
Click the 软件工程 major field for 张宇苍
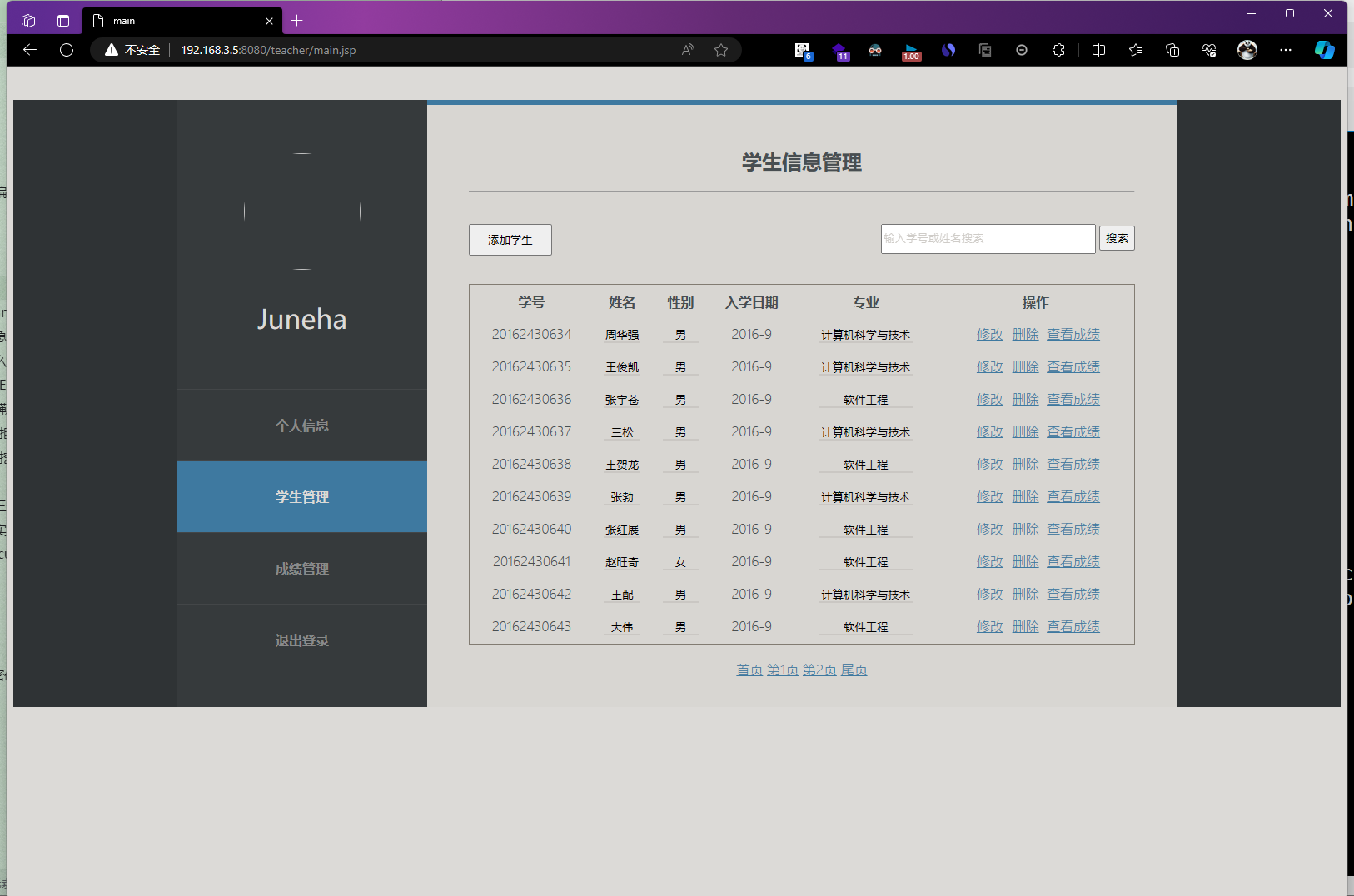click(x=866, y=400)
